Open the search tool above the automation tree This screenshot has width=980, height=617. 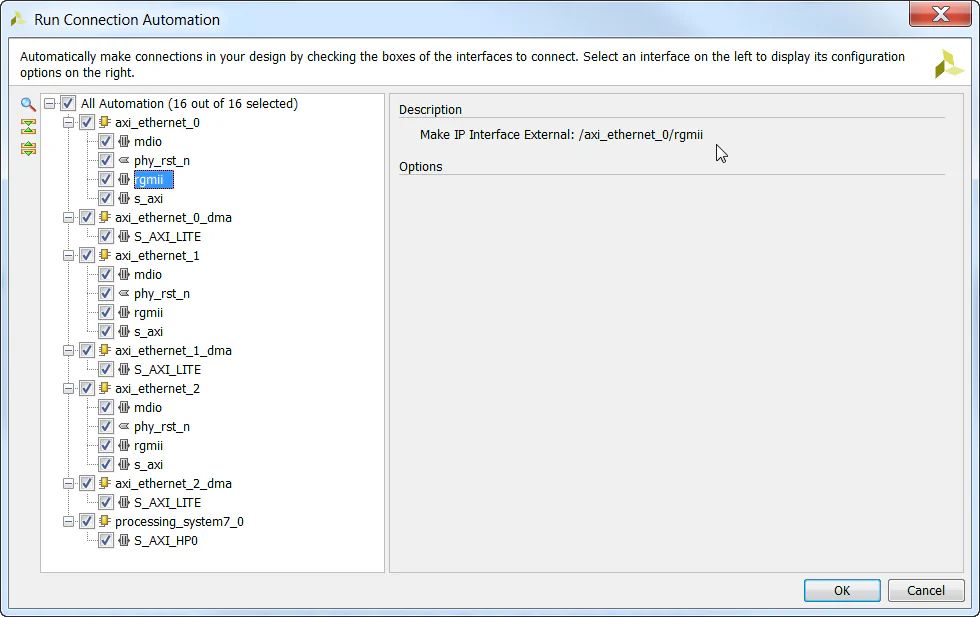[x=27, y=104]
